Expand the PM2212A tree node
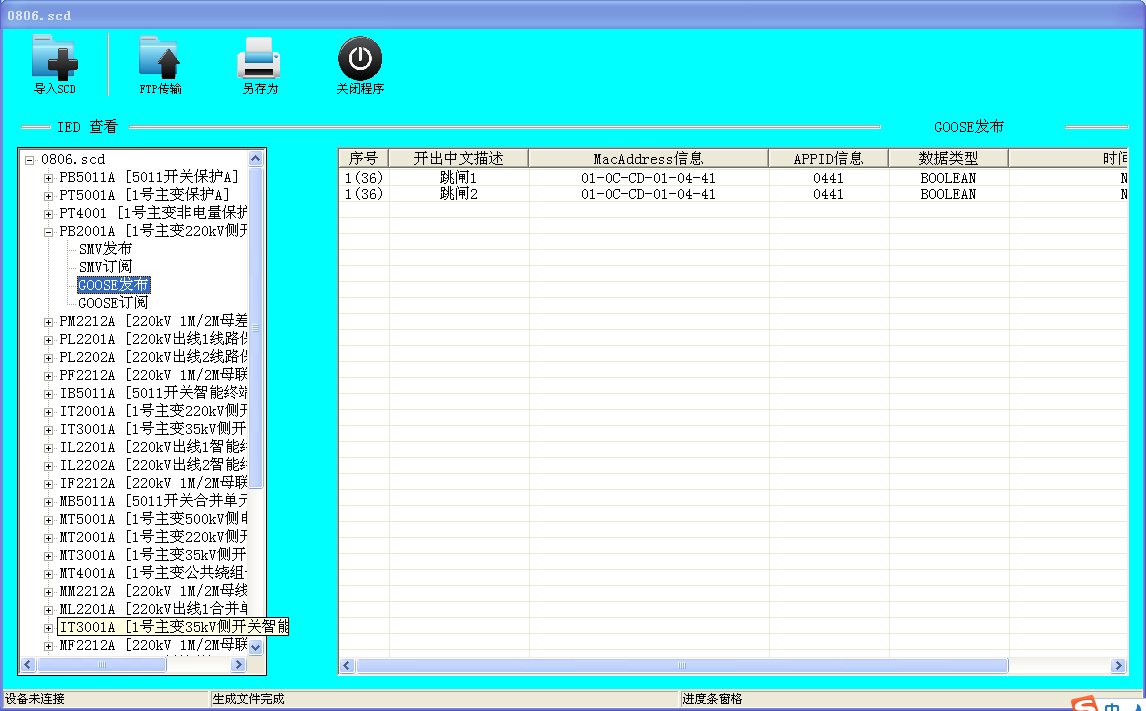1146x711 pixels. point(48,322)
